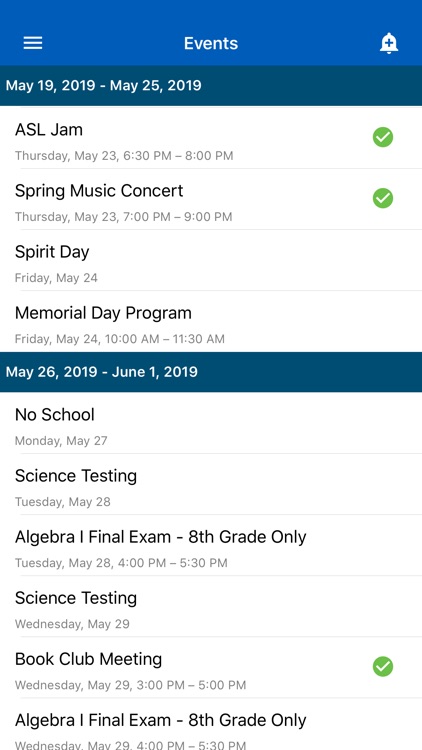Select Memorial Day time 10:00 AM – 11:30 AM
The height and width of the screenshot is (750, 422).
click(120, 339)
